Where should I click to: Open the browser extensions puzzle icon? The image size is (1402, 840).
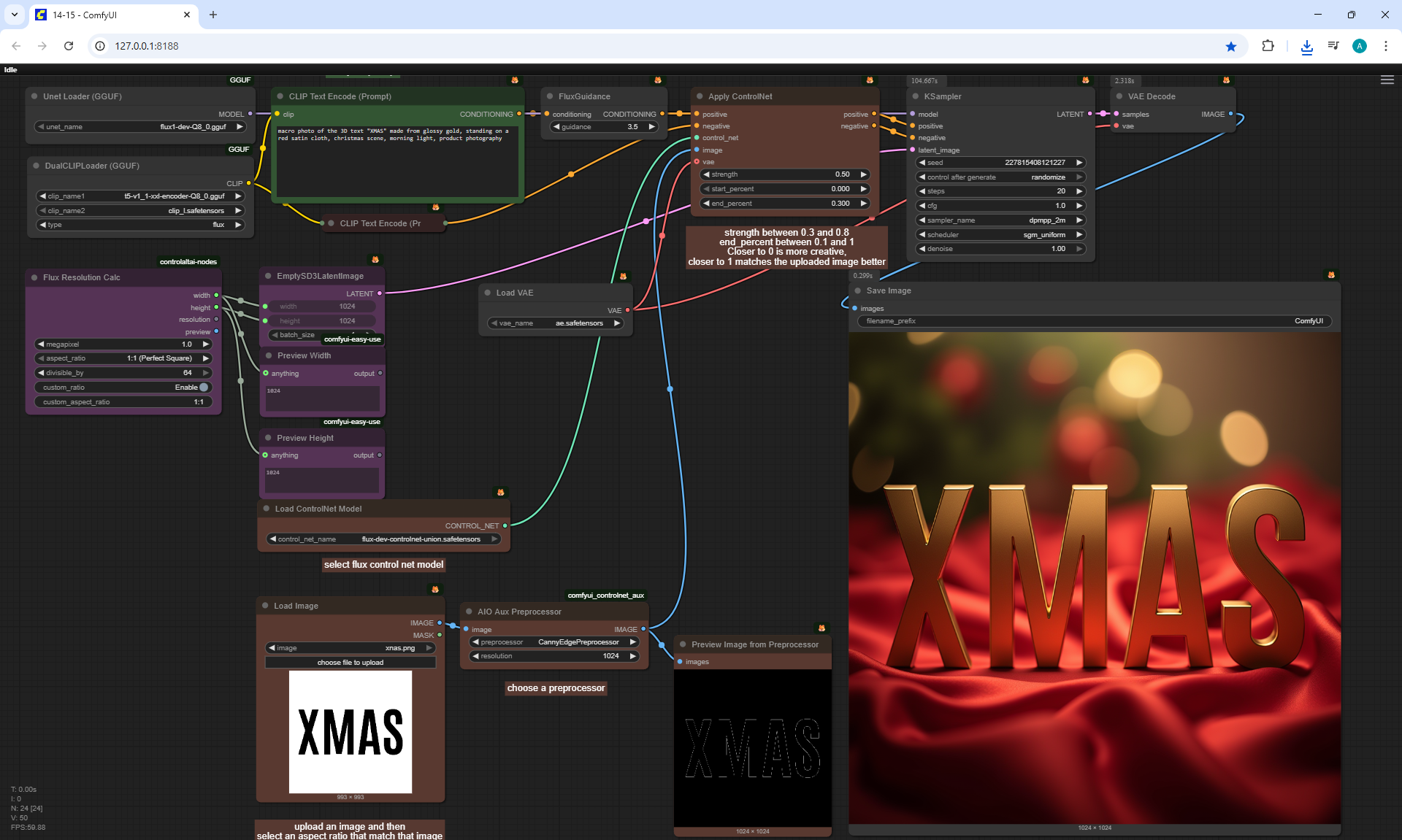tap(1268, 46)
